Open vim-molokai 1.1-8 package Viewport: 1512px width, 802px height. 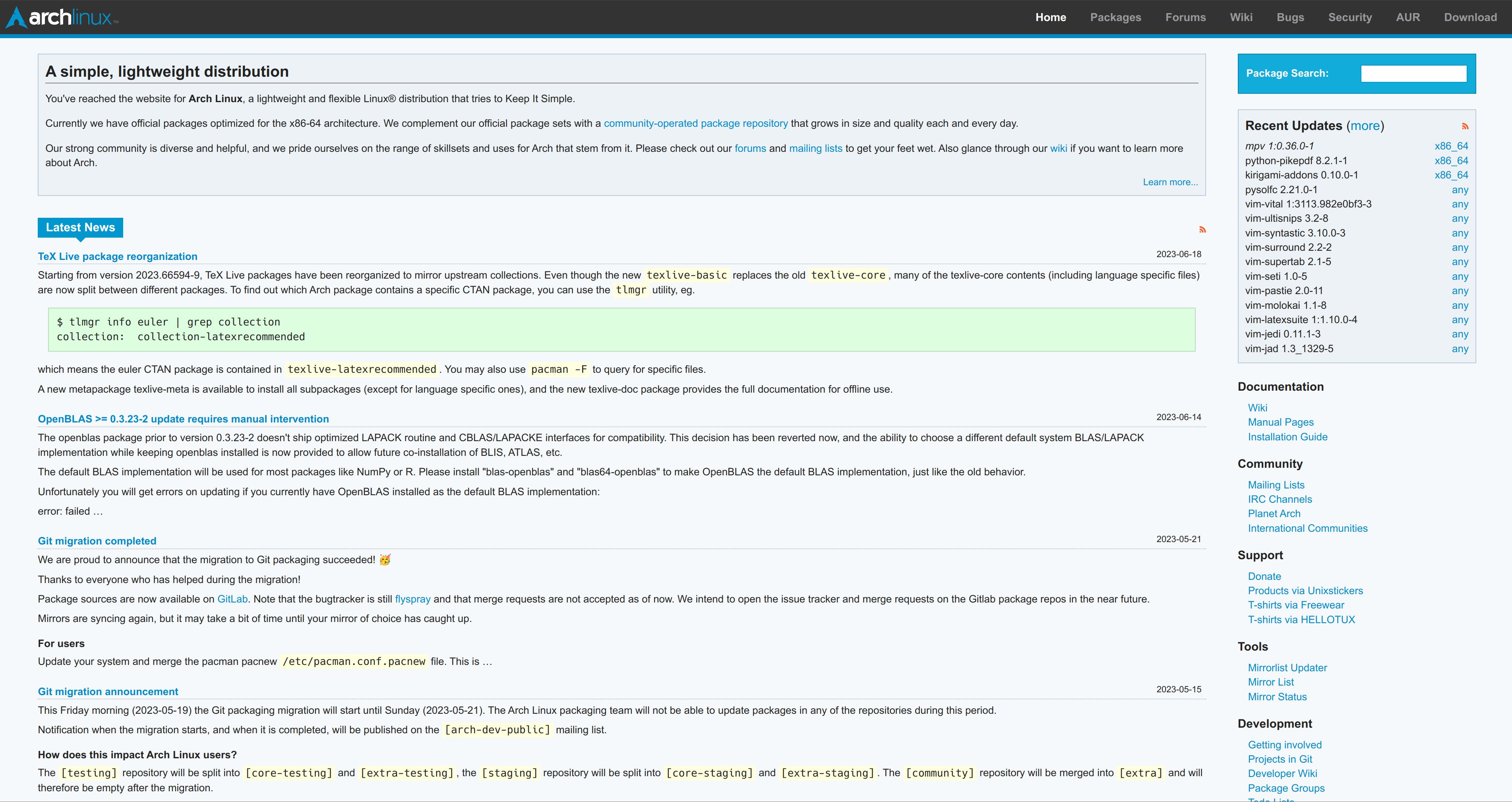click(1286, 305)
